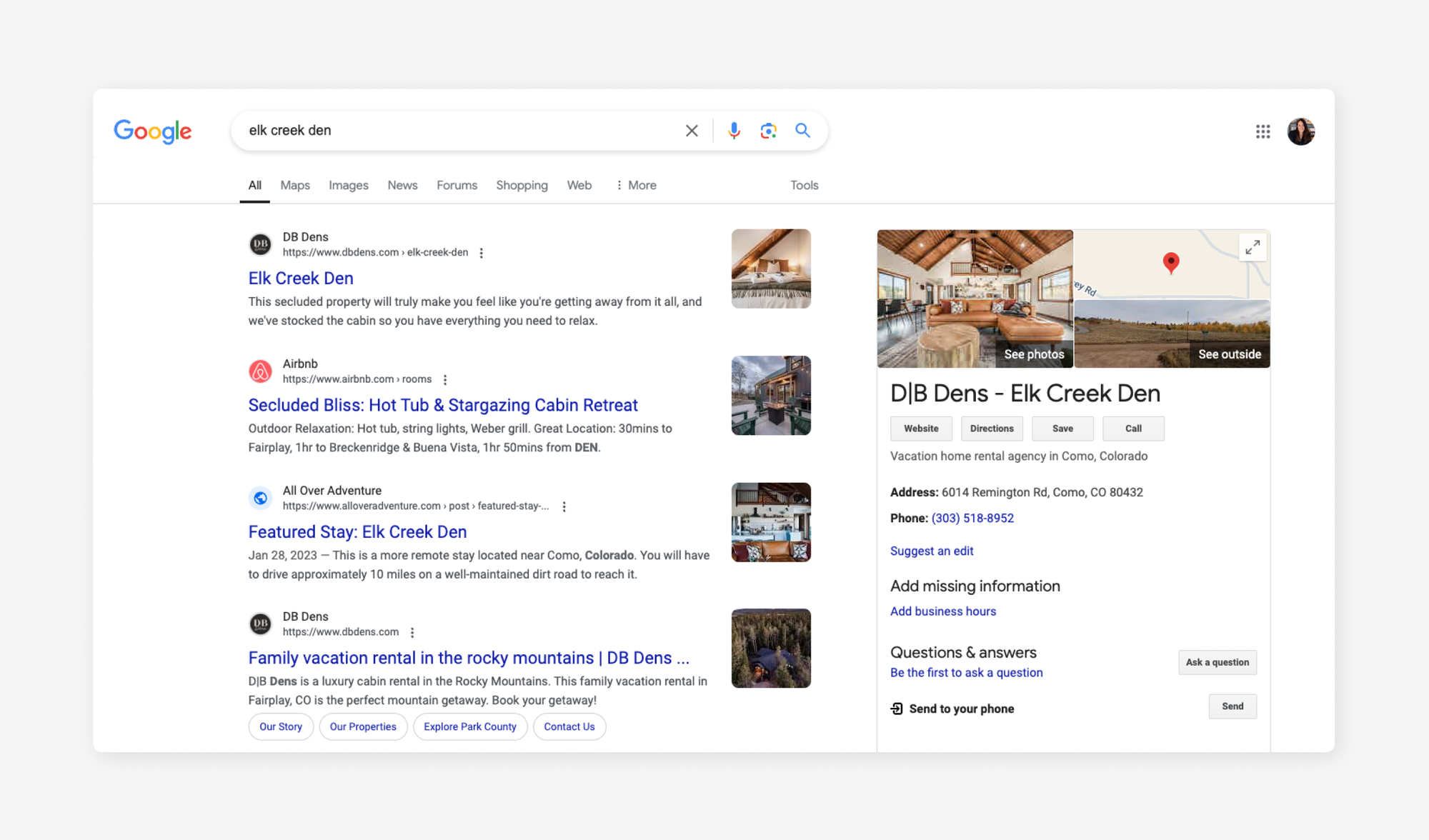Click the profile avatar in the top corner

tap(1300, 131)
